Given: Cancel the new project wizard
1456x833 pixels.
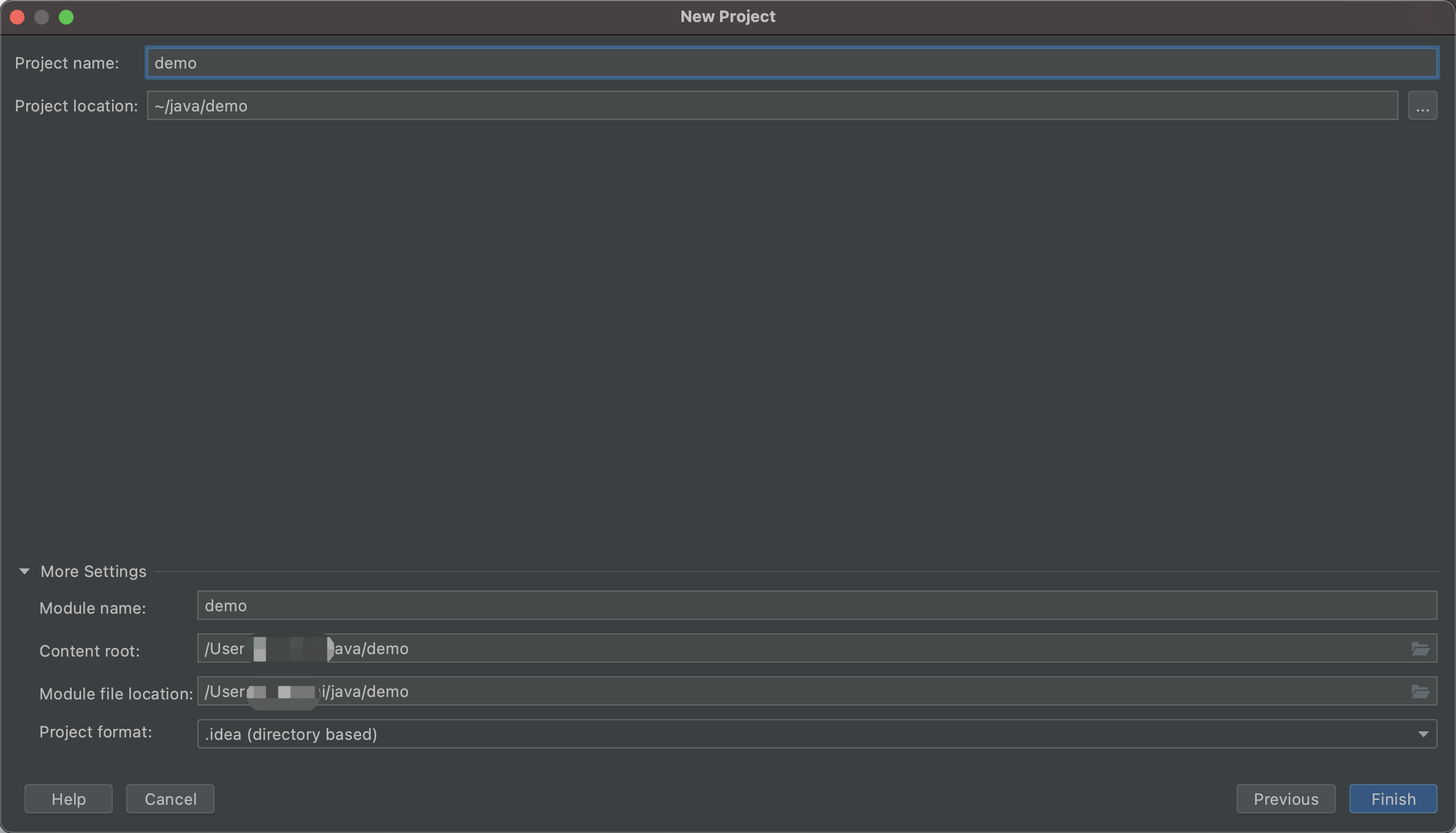Looking at the screenshot, I should pyautogui.click(x=170, y=799).
